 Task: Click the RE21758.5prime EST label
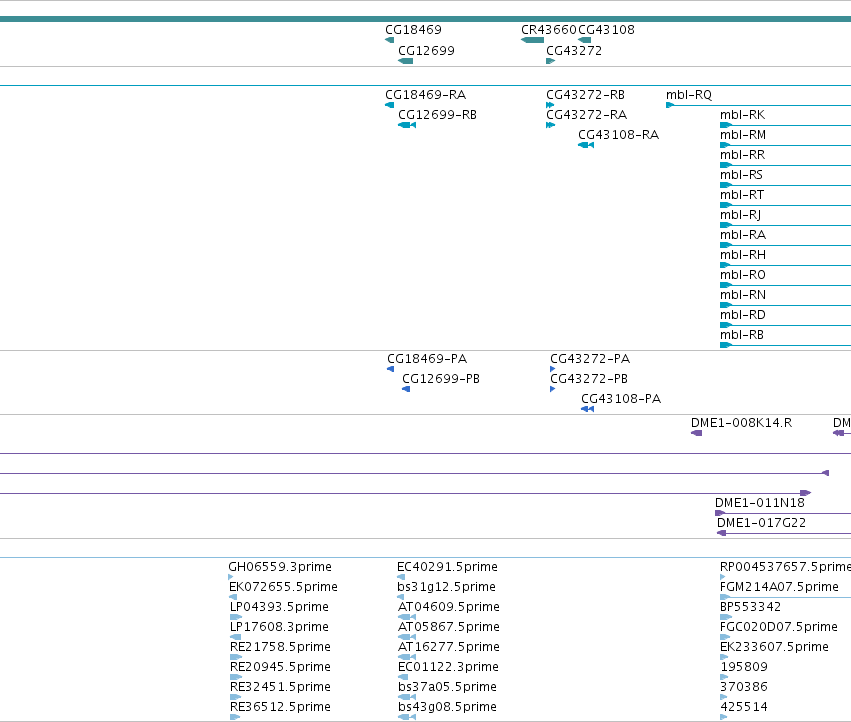(280, 648)
